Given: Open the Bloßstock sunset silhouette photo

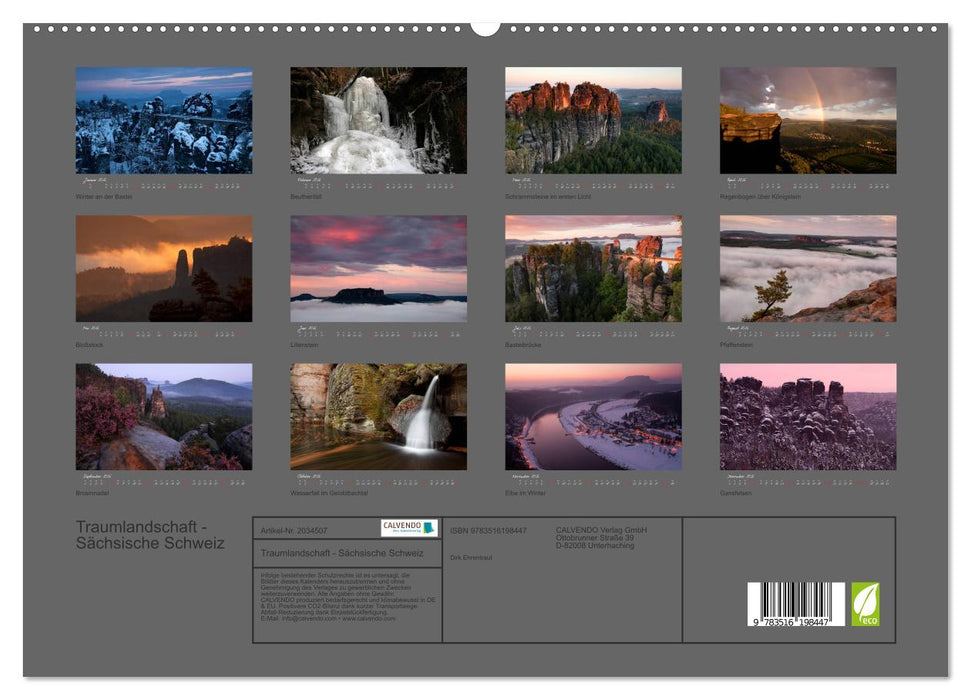Looking at the screenshot, I should pos(164,268).
